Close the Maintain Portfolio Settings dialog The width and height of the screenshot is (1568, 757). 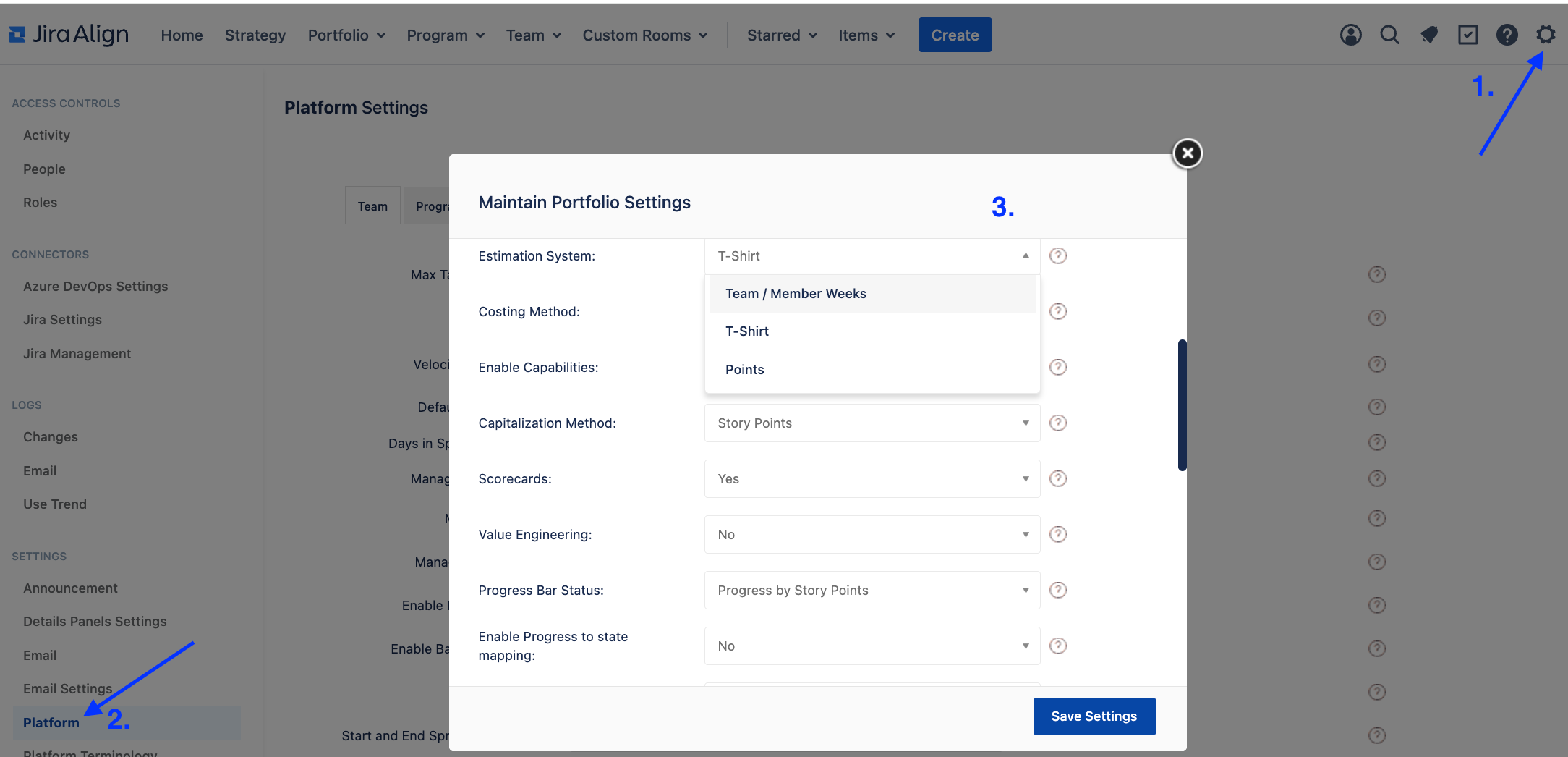coord(1187,153)
